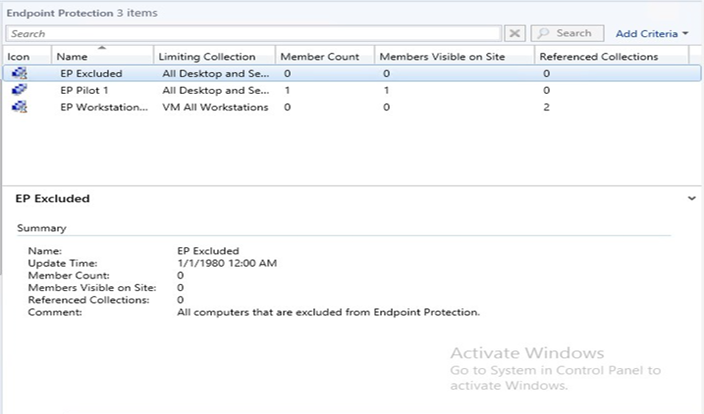Sort by Referenced Collections column header

click(x=598, y=57)
